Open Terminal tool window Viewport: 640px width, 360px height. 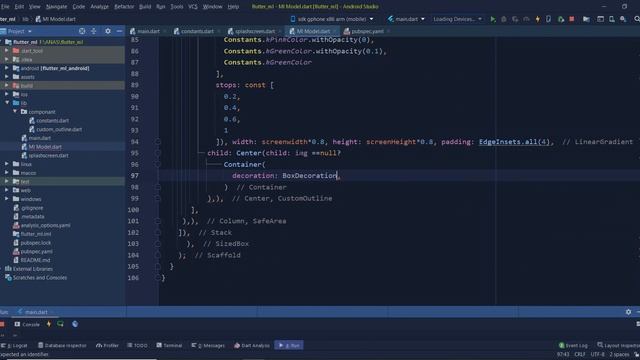point(169,345)
